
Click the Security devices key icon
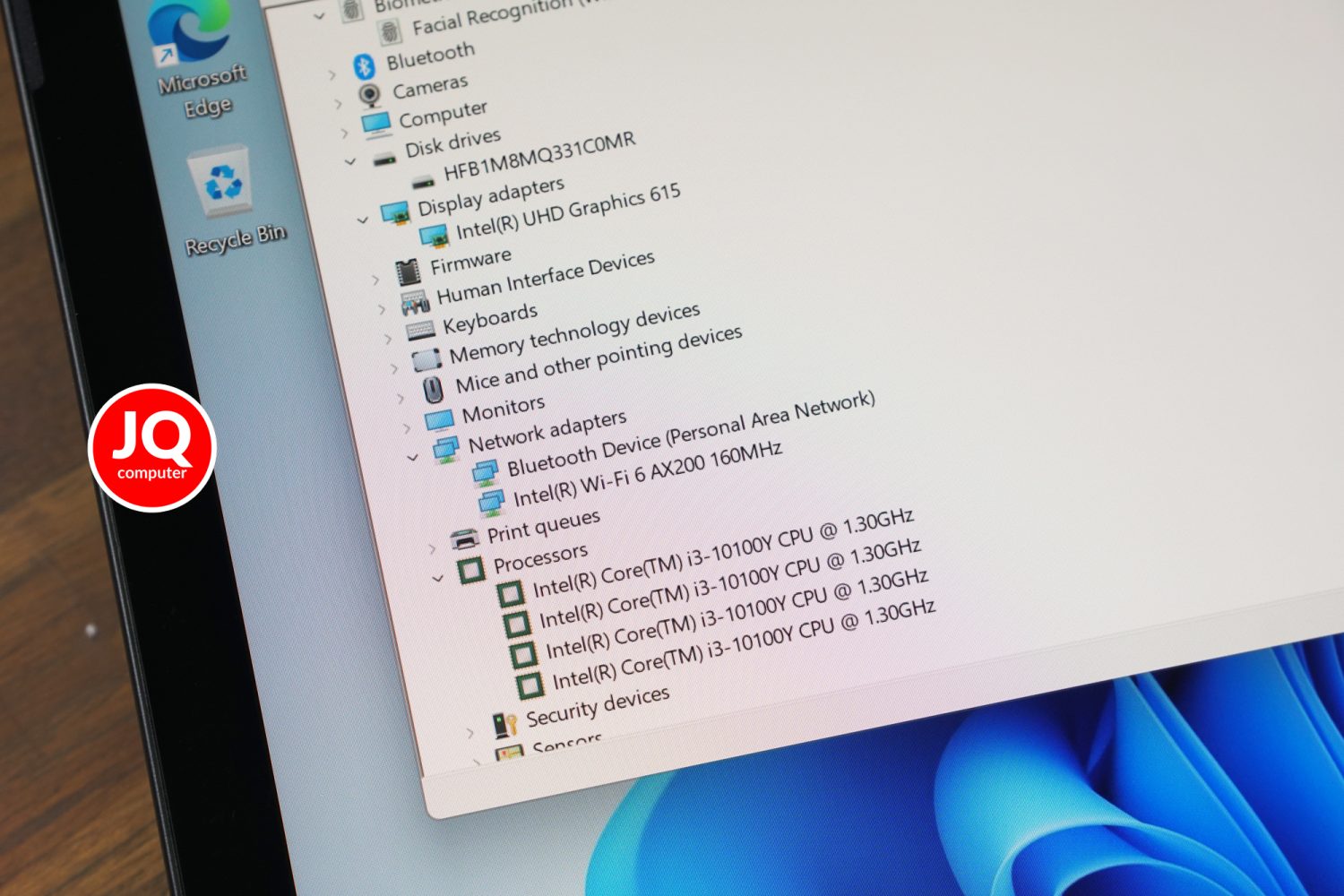(505, 724)
